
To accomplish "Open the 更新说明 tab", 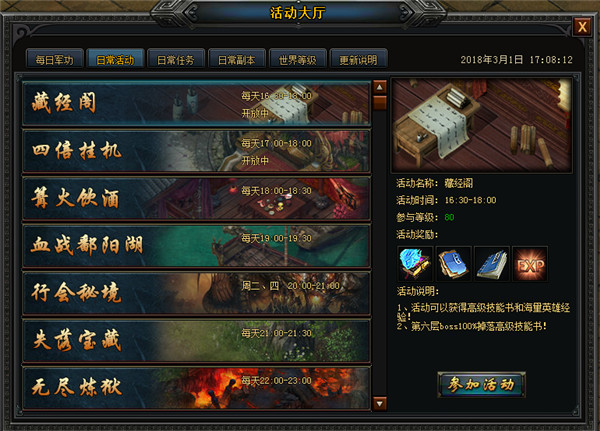I will (359, 59).
